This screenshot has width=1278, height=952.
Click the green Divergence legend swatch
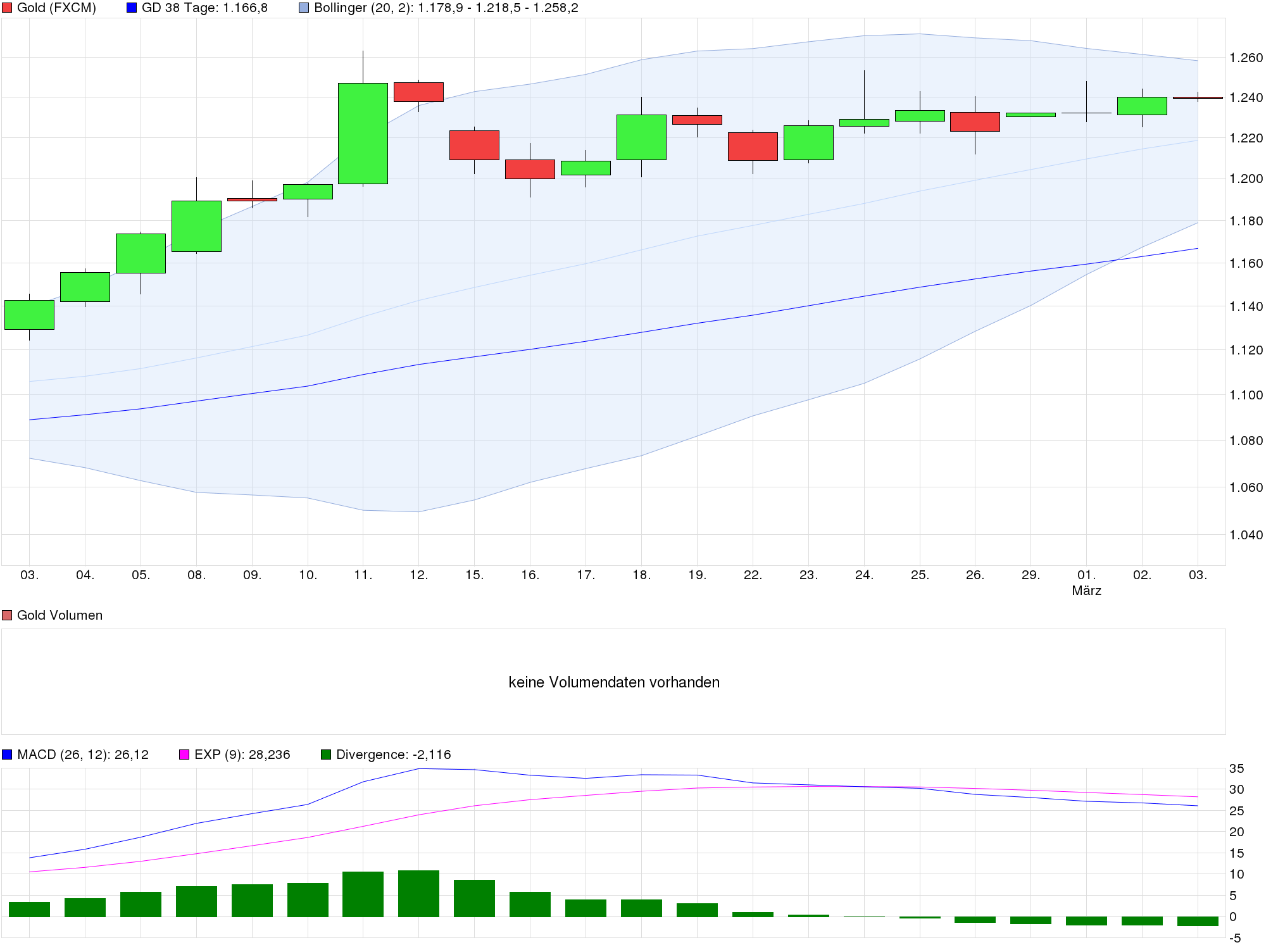(326, 755)
